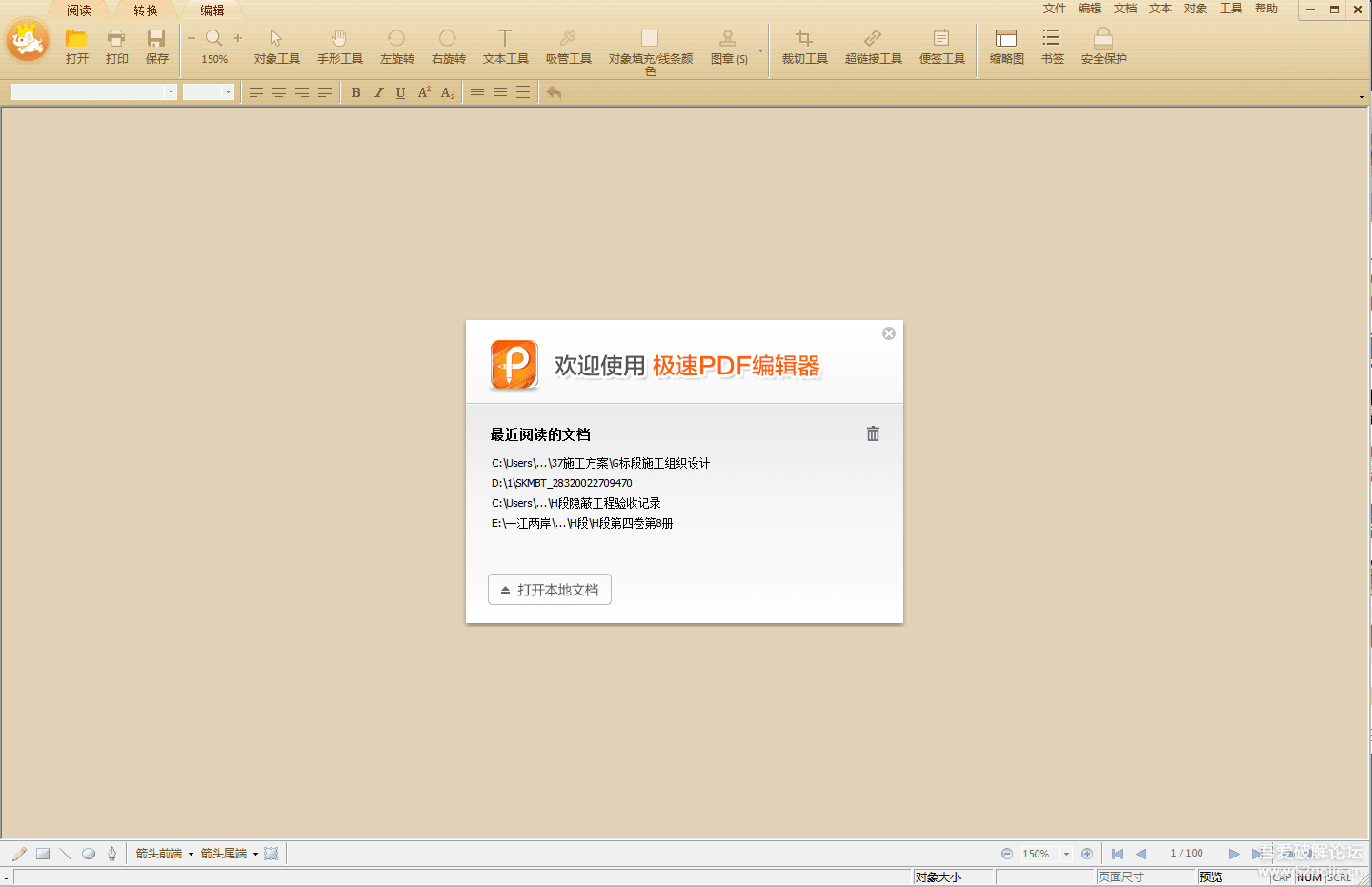Image resolution: width=1372 pixels, height=887 pixels.
Task: Expand the font name dropdown
Action: click(171, 92)
